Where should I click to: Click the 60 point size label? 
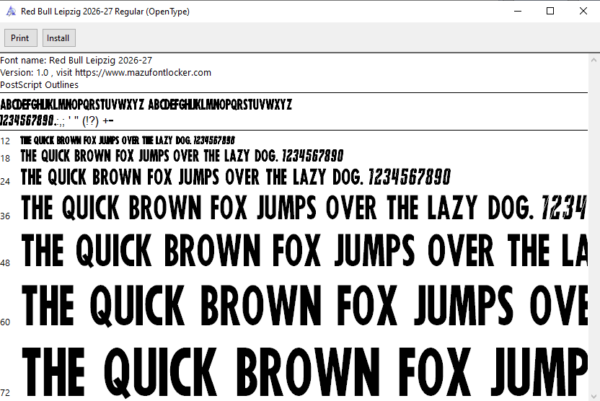tap(5, 322)
